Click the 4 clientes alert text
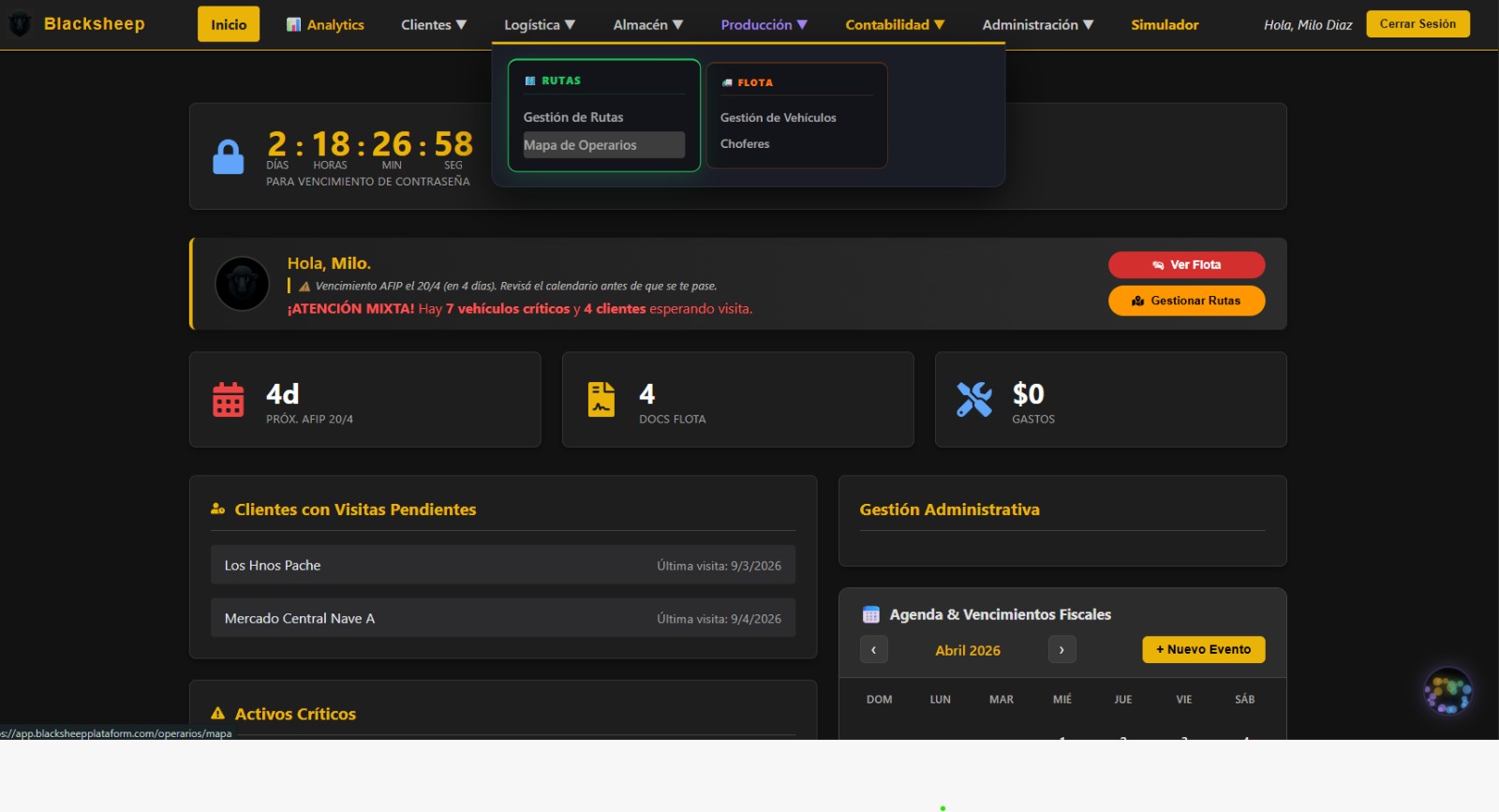 click(x=615, y=309)
